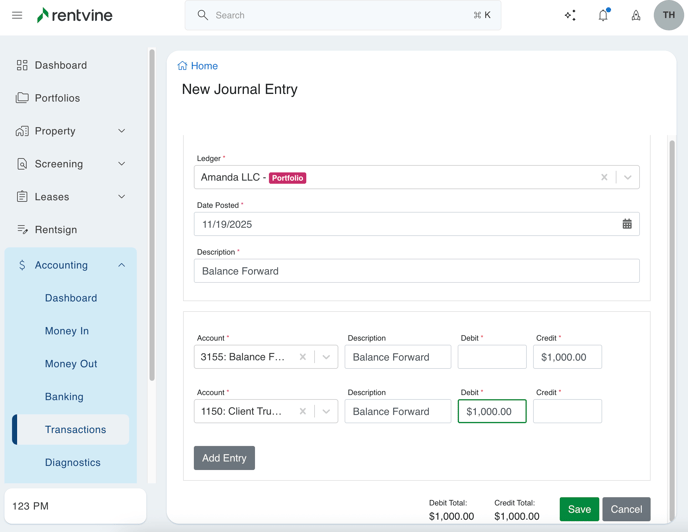Click the Description field with Balance Forward
This screenshot has height=532, width=688.
tap(416, 271)
